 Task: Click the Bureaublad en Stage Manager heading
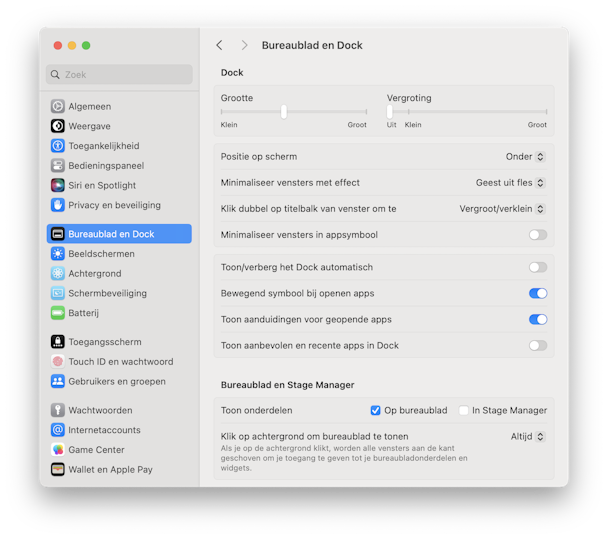pos(287,385)
